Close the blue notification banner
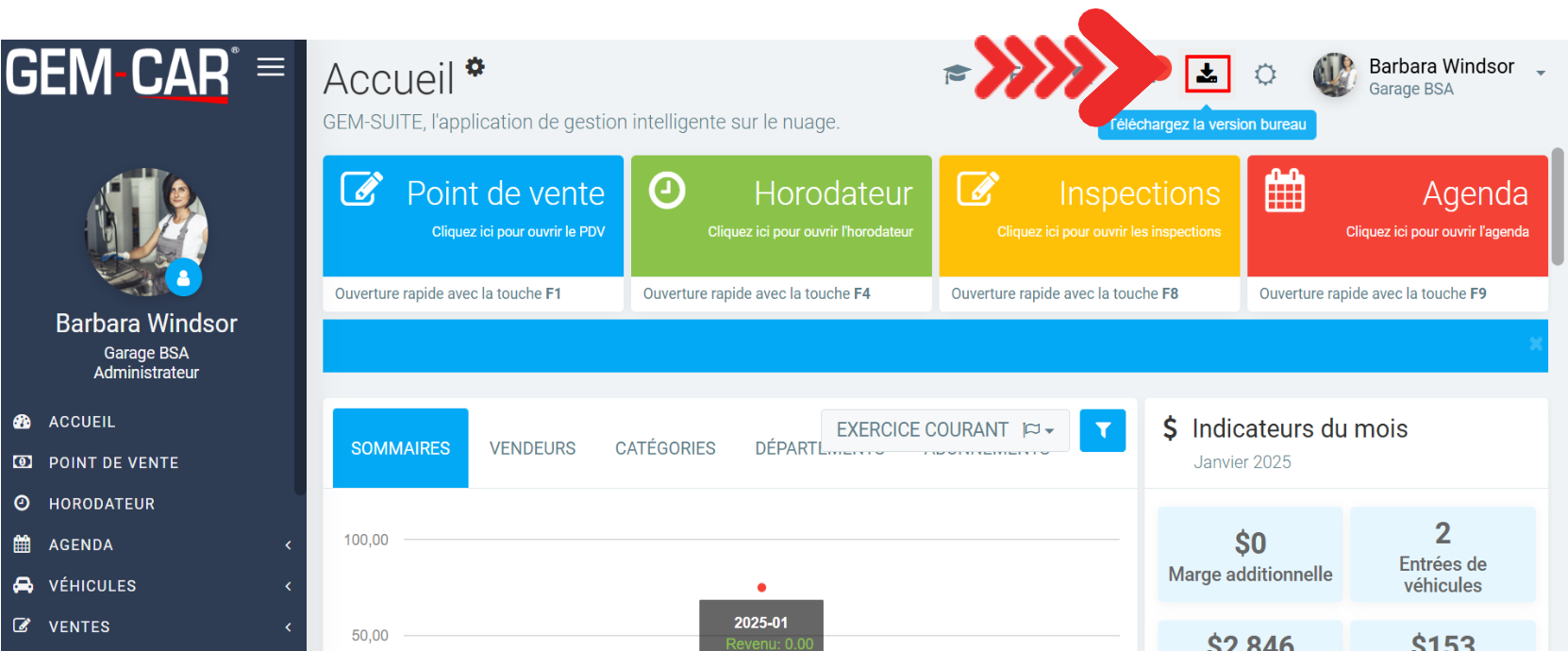Image resolution: width=1568 pixels, height=651 pixels. pos(1535,344)
